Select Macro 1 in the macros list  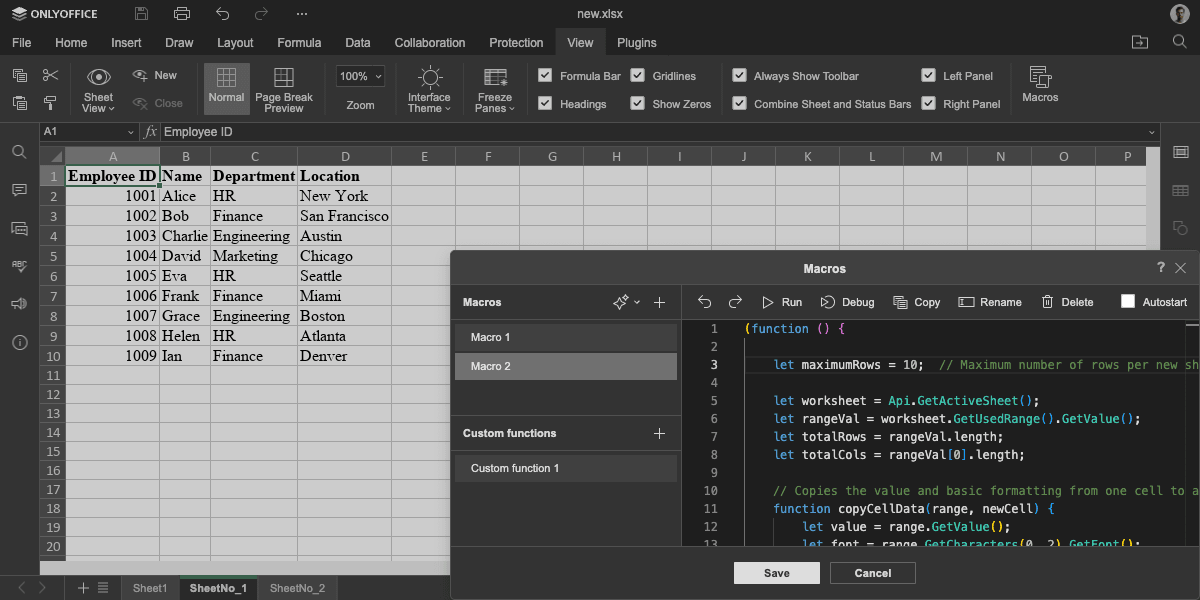tap(566, 337)
